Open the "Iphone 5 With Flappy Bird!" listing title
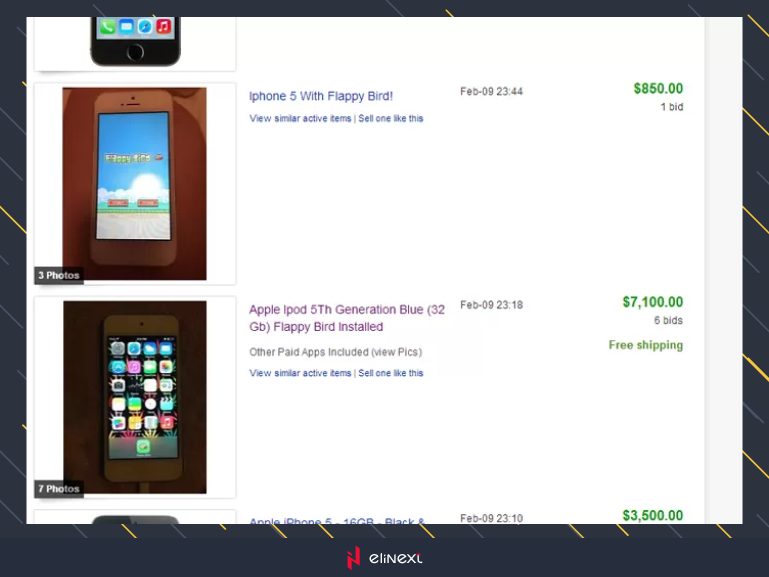This screenshot has width=769, height=577. (320, 96)
